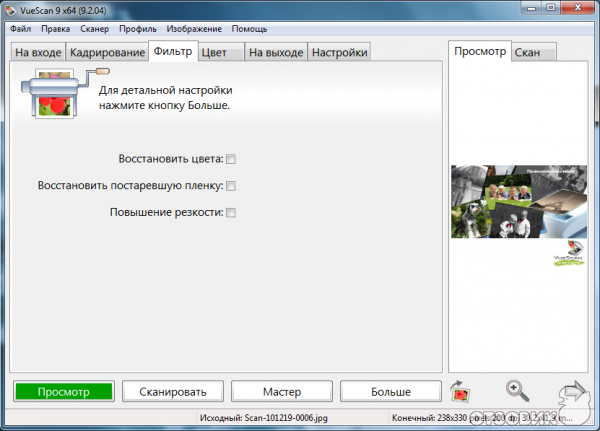600x431 pixels.
Task: Click the arrow icon at bottom right
Action: point(573,391)
